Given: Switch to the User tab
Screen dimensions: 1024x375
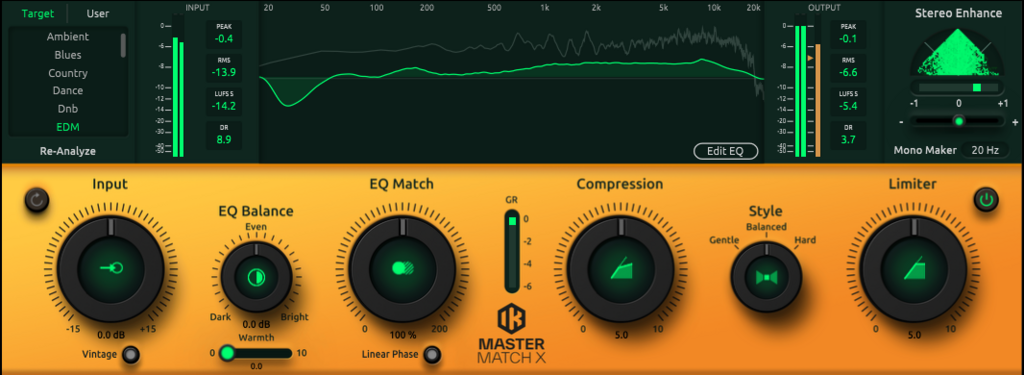Looking at the screenshot, I should [98, 13].
